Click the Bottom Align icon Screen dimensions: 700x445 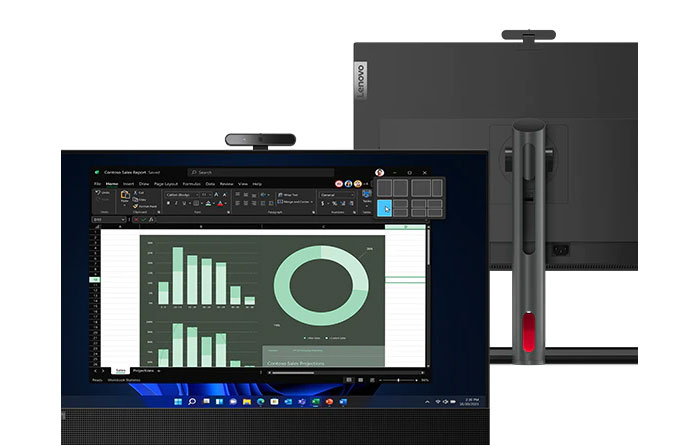(x=254, y=195)
